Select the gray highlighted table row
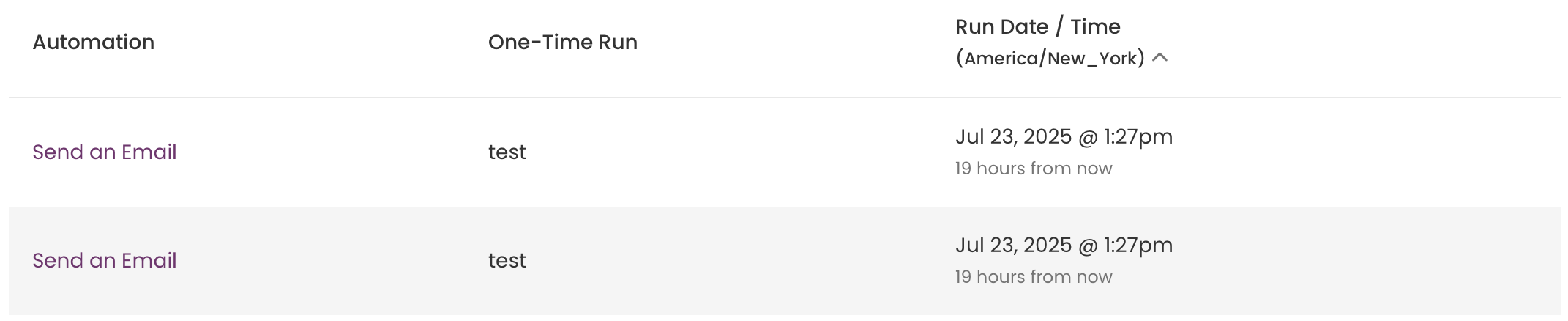The image size is (1568, 321). (785, 261)
